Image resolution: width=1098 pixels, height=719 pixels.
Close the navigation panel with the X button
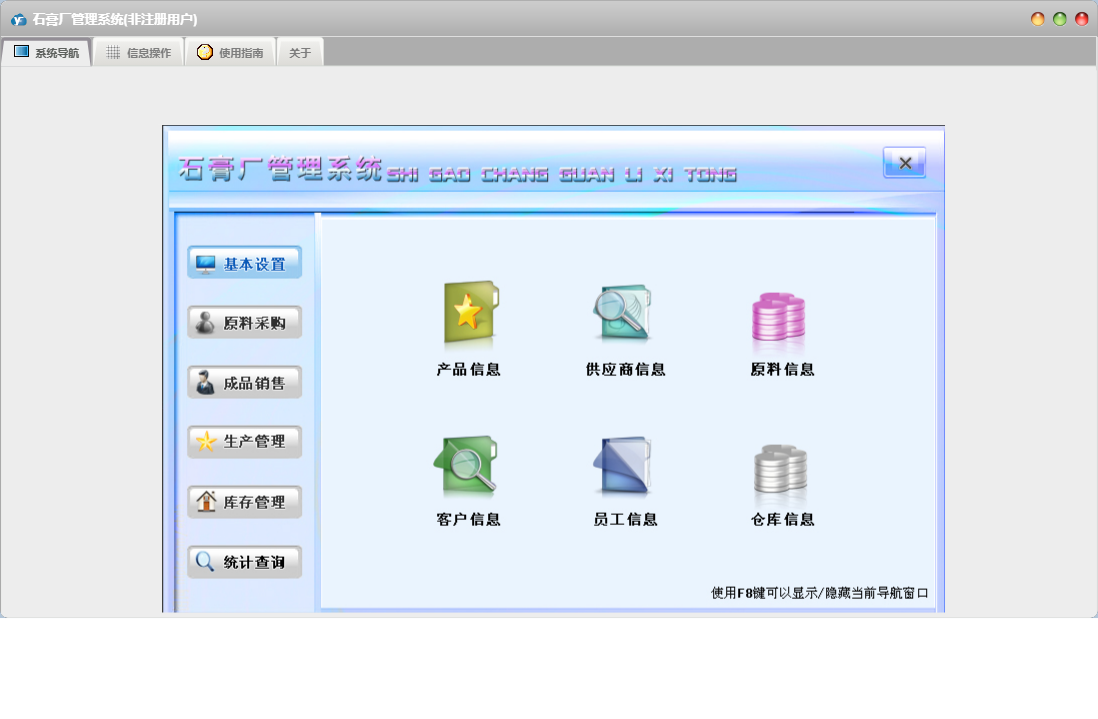905,163
